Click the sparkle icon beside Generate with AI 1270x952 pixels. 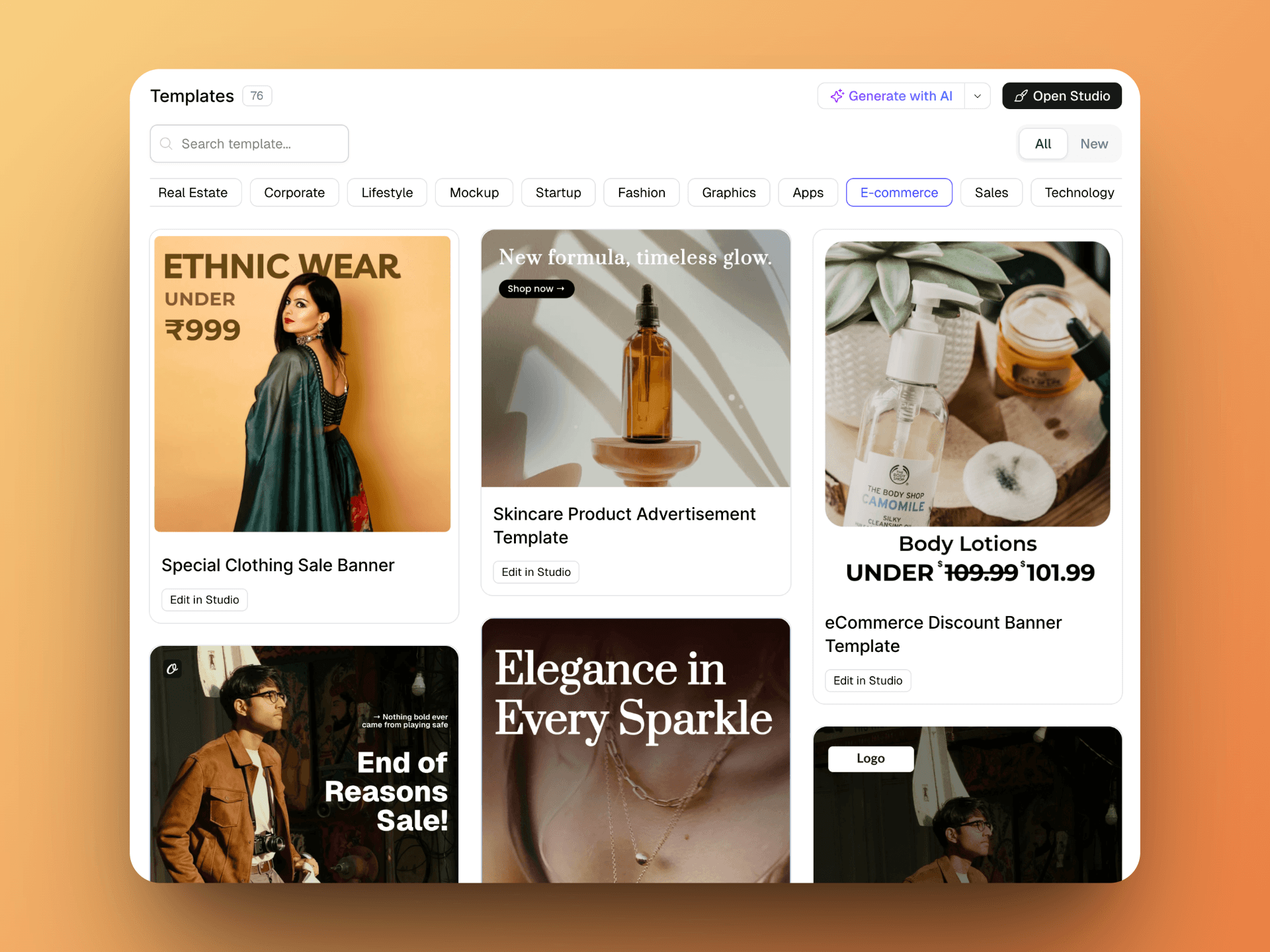837,95
